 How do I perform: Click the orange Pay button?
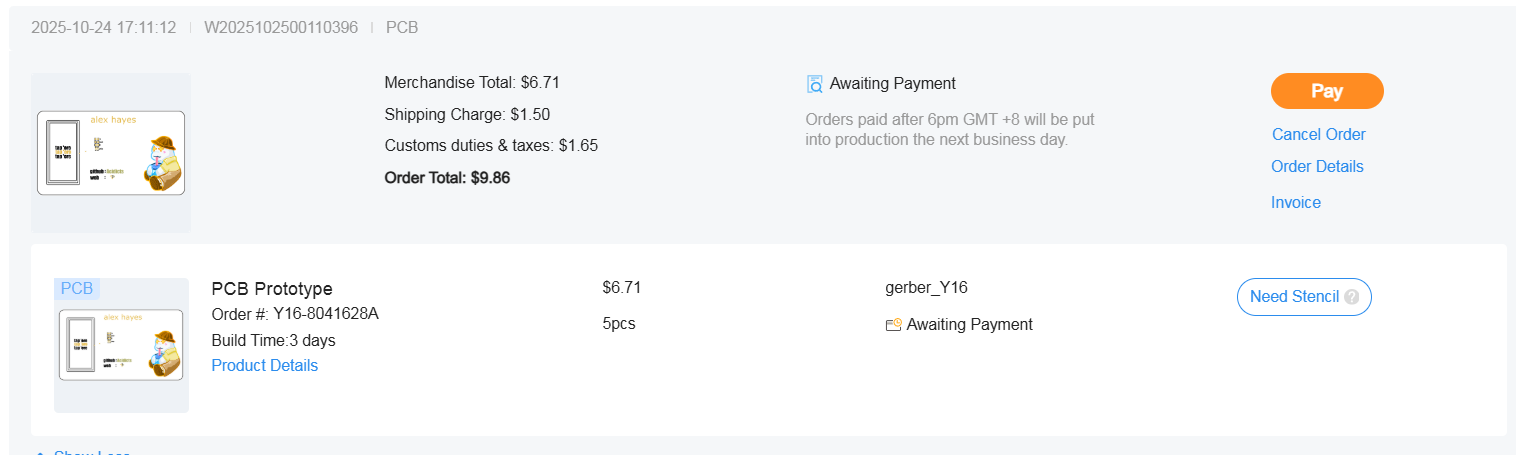[1326, 91]
